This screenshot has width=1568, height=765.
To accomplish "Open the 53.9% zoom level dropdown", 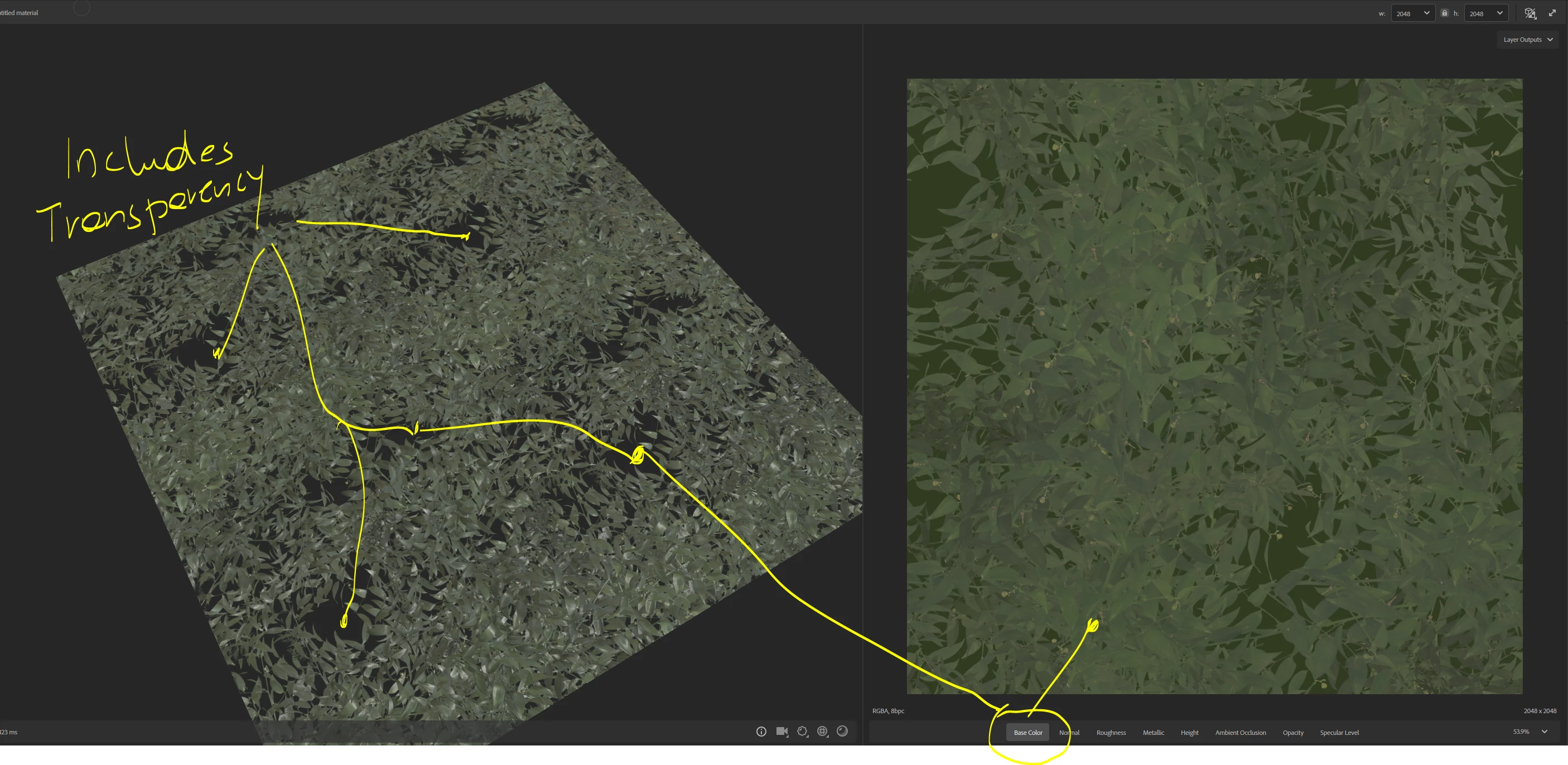I will (1530, 732).
